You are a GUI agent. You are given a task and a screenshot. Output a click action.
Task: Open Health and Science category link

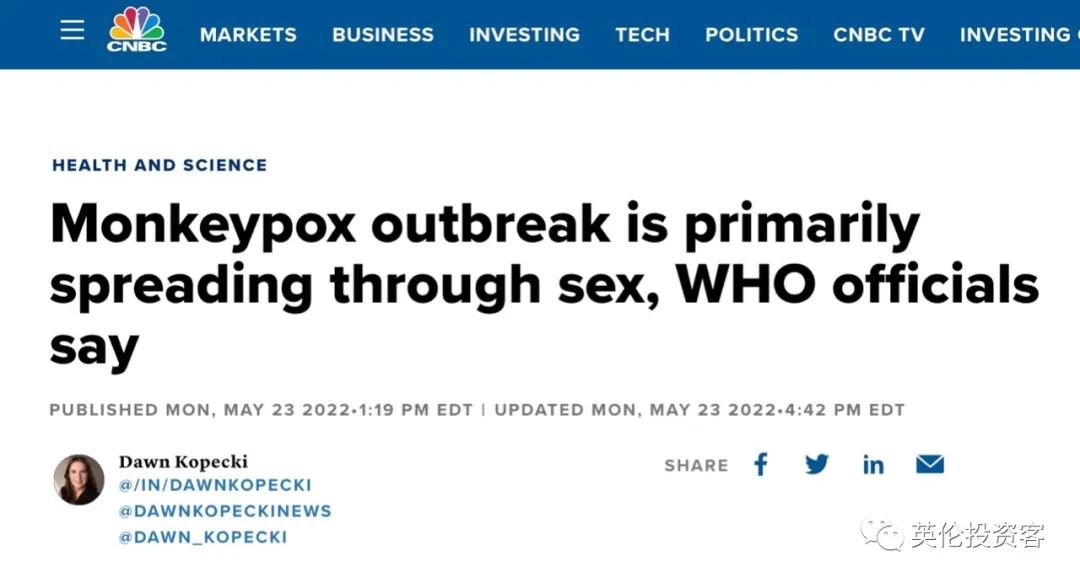pos(160,165)
